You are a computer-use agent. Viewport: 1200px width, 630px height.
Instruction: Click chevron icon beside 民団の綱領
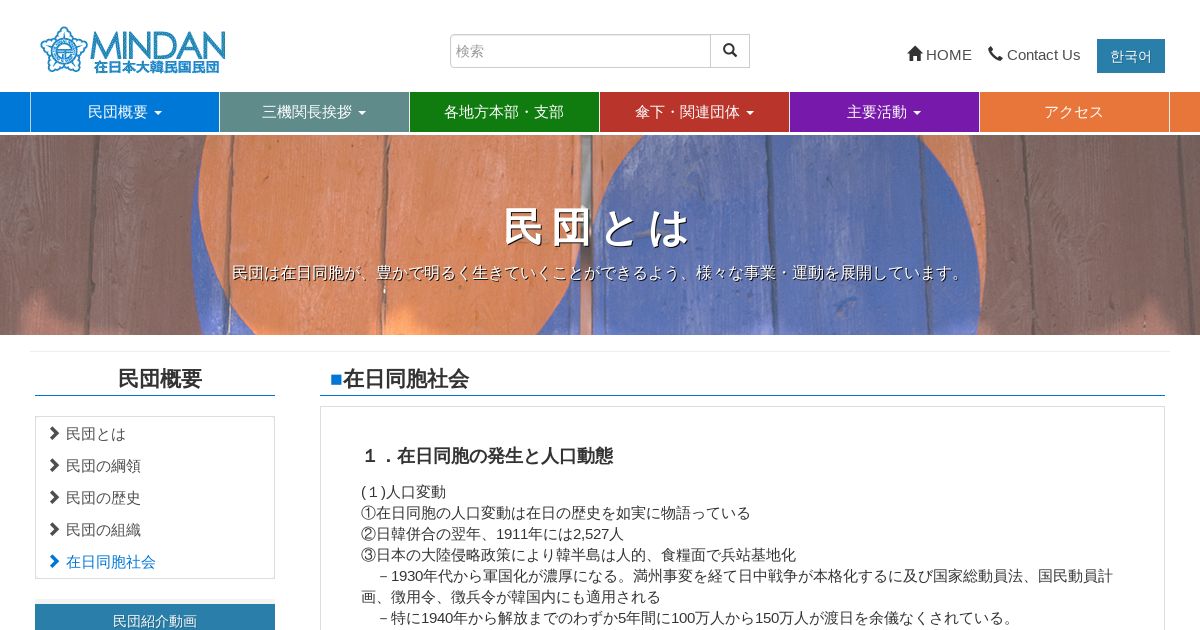click(54, 466)
